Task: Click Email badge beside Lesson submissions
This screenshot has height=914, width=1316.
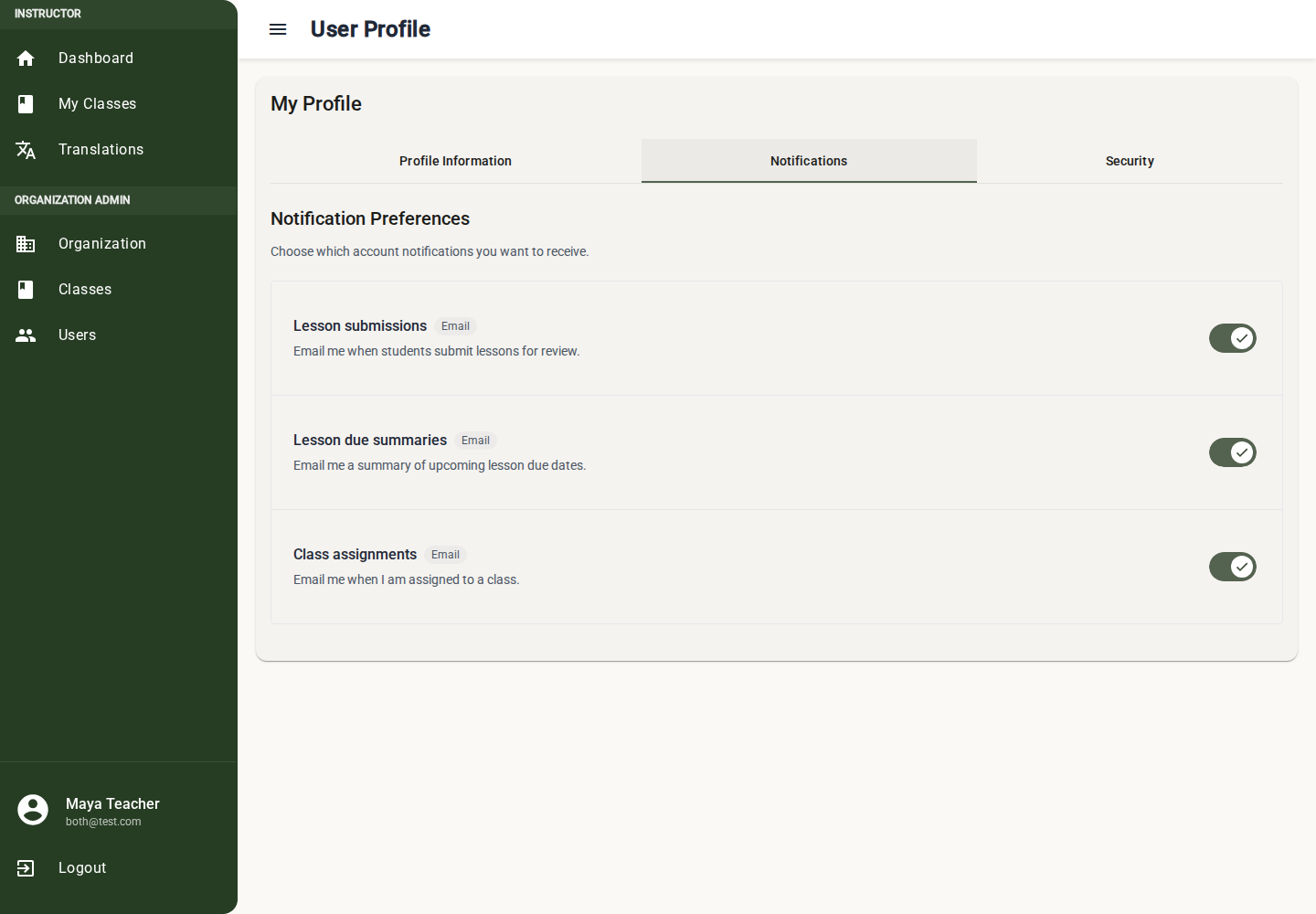Action: coord(455,326)
